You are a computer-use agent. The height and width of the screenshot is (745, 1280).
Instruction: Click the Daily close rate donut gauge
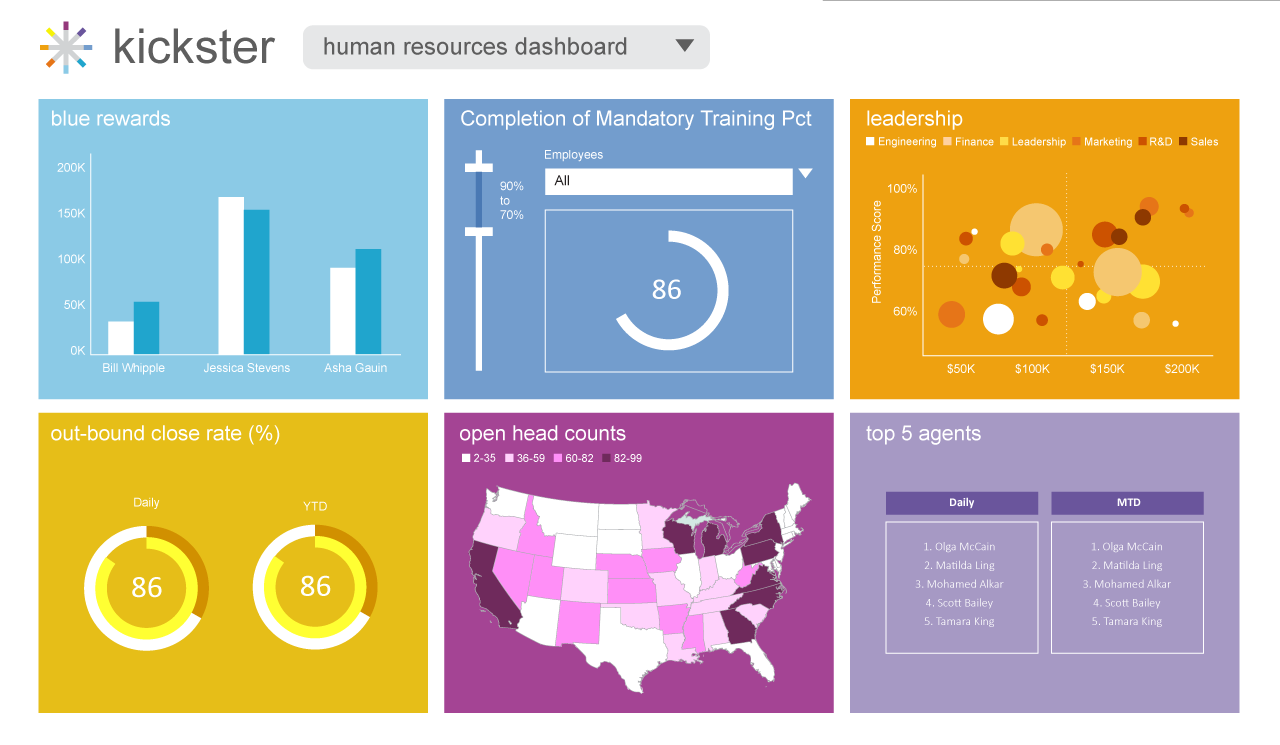coord(146,587)
